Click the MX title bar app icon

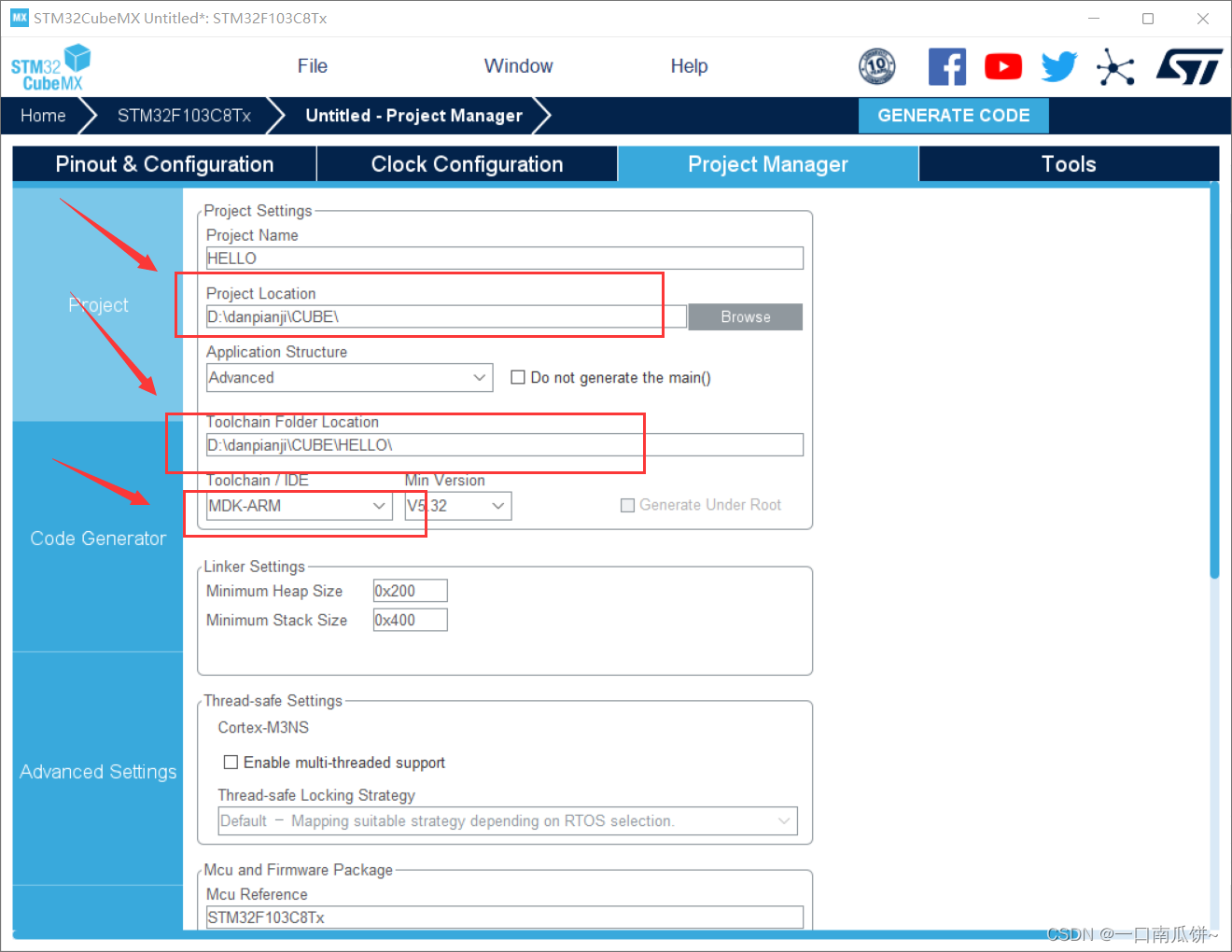tap(19, 18)
